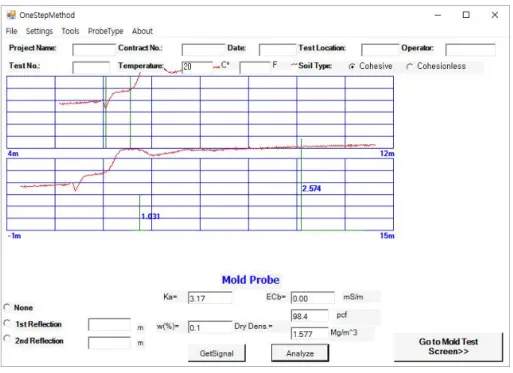Click the -1m axis label
The width and height of the screenshot is (513, 373).
pos(14,236)
